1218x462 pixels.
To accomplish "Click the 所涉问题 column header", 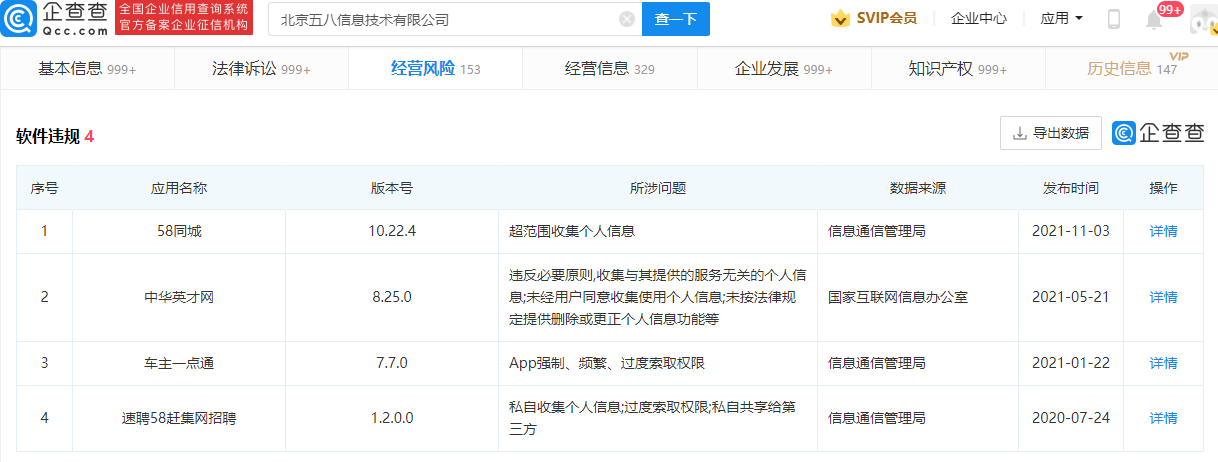I will click(x=657, y=188).
